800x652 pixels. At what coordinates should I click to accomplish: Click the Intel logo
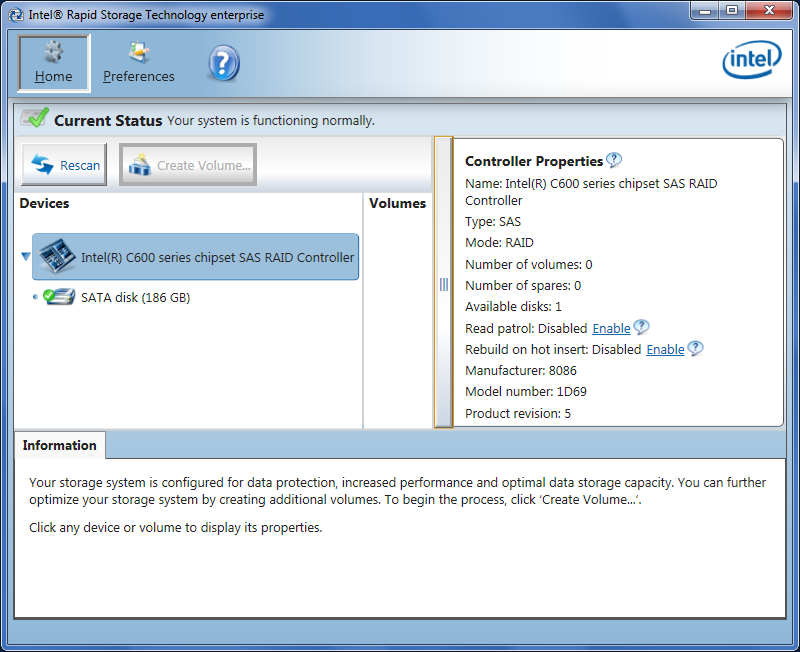click(x=752, y=60)
